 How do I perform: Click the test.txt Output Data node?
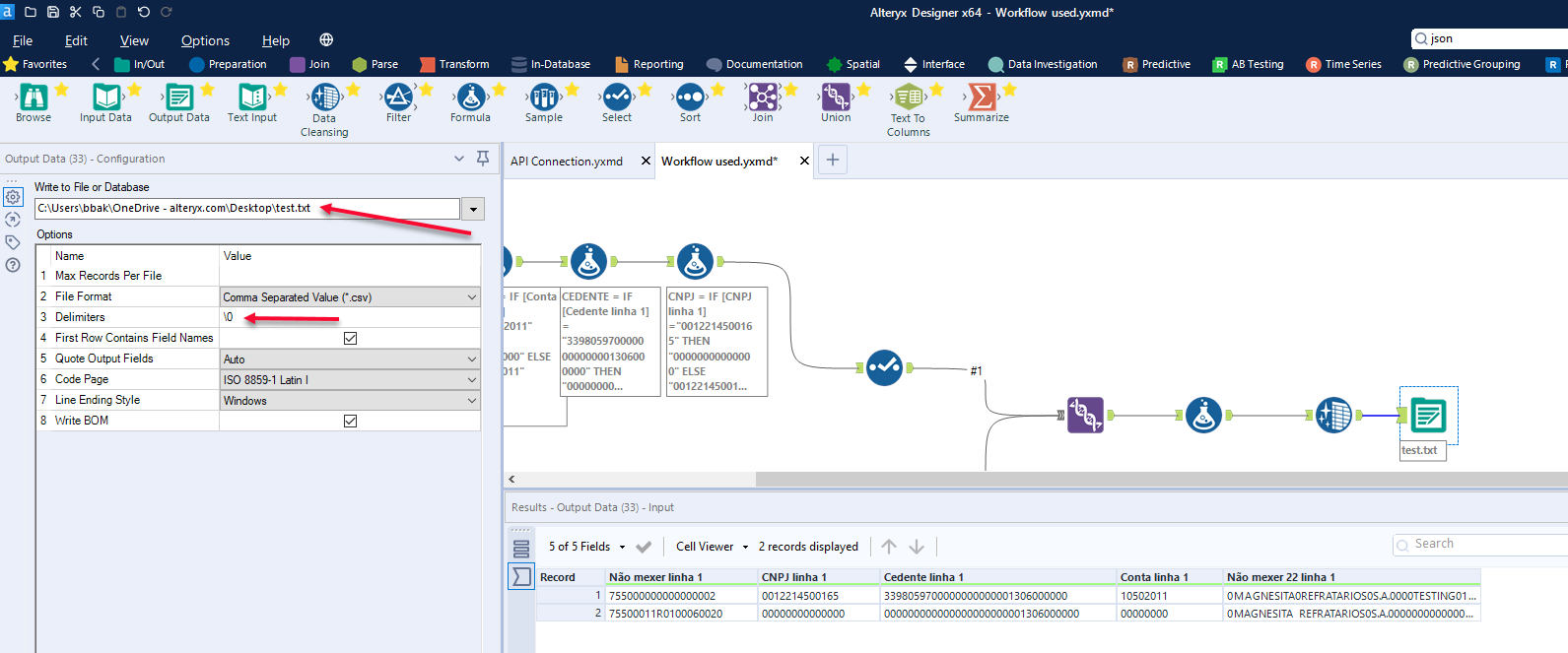[1428, 416]
